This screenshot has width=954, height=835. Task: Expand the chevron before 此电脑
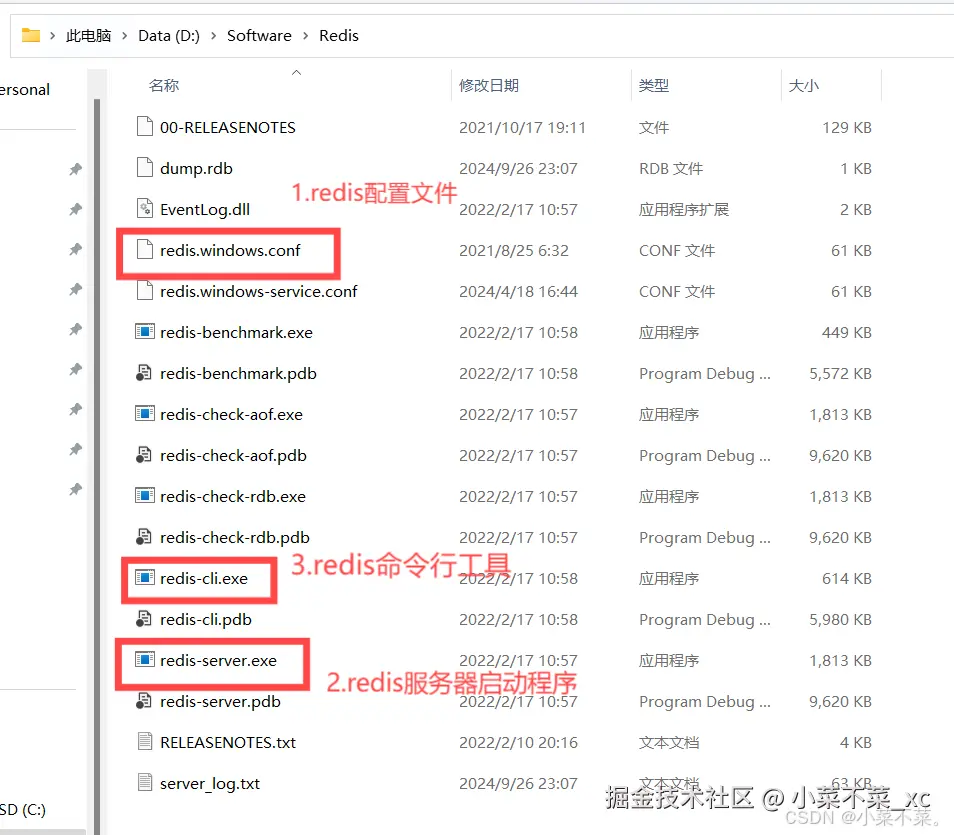(53, 36)
